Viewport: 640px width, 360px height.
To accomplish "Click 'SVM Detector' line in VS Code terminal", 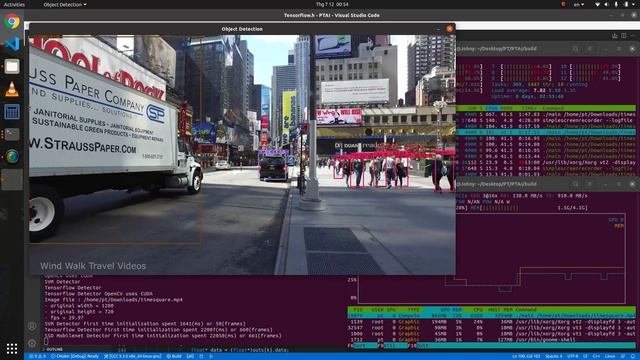I will tap(62, 282).
